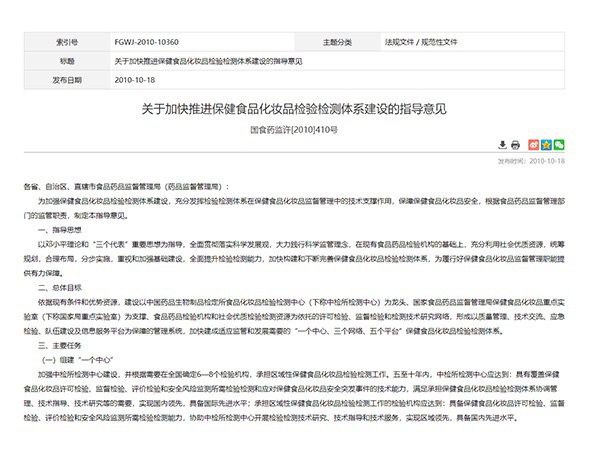The image size is (600, 450).
Task: Share the article via WeChat icon
Action: (560, 145)
